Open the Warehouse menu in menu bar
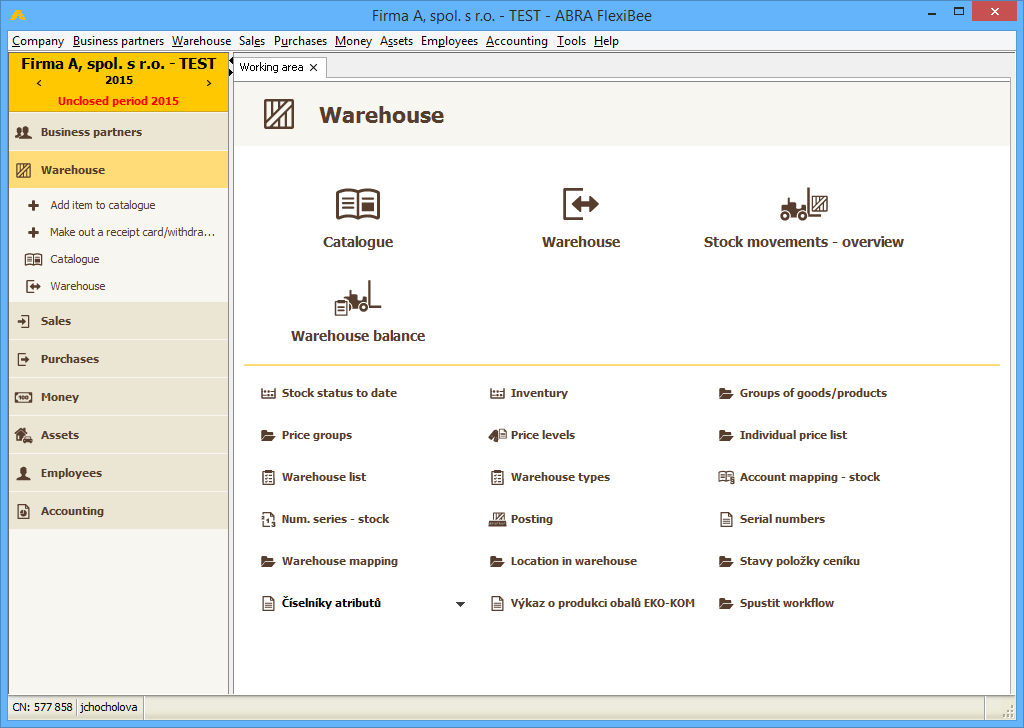Viewport: 1024px width, 728px height. pyautogui.click(x=201, y=41)
